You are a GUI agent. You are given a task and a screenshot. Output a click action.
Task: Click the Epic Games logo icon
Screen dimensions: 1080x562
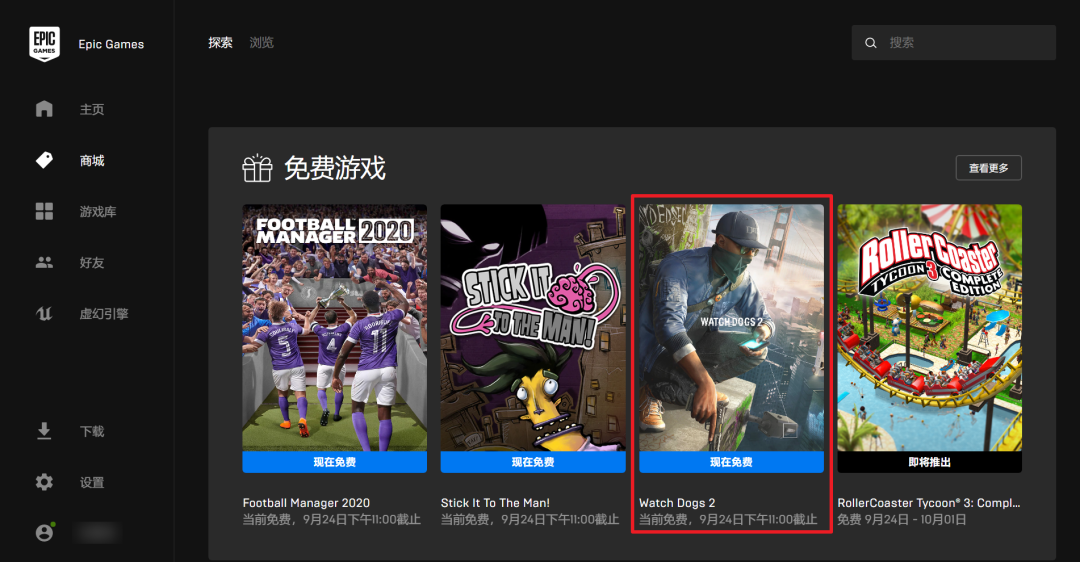tap(44, 44)
